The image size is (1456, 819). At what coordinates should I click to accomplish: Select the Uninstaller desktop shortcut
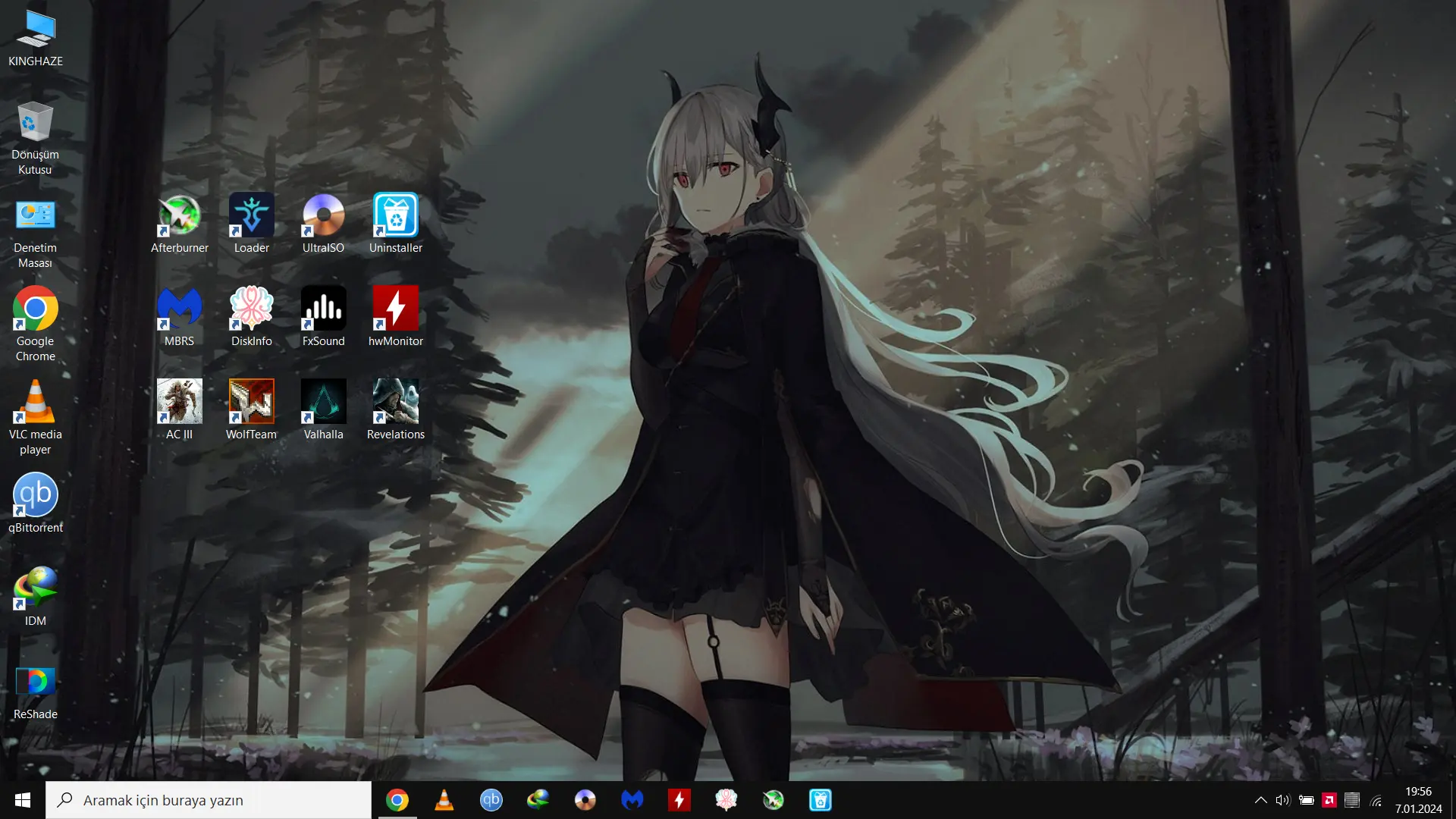tap(396, 224)
